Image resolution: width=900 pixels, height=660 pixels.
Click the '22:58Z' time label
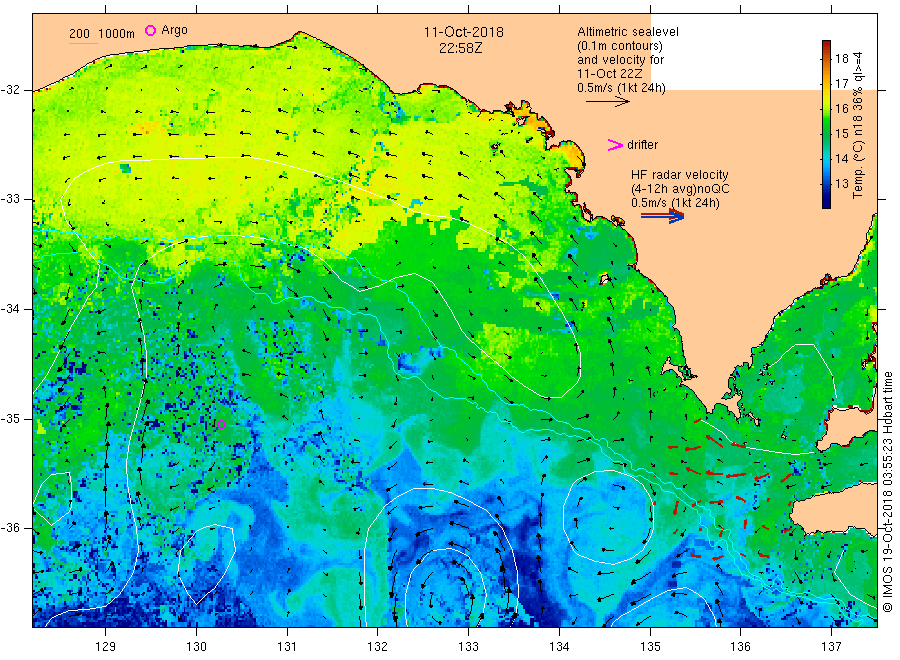[x=461, y=48]
